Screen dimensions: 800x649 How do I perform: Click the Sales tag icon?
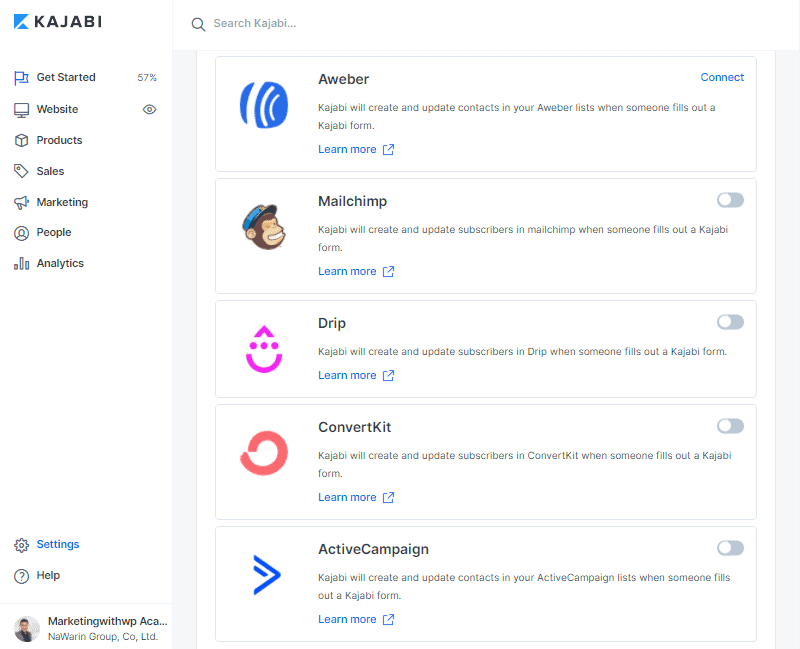pyautogui.click(x=21, y=171)
